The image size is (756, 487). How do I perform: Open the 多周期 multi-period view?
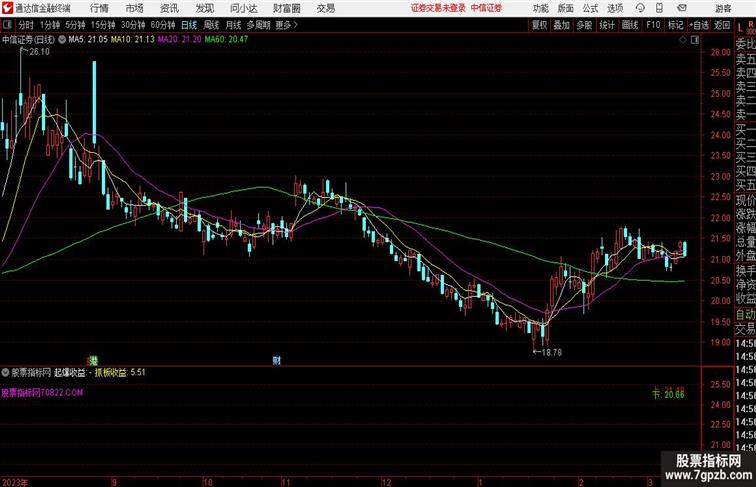(x=258, y=25)
